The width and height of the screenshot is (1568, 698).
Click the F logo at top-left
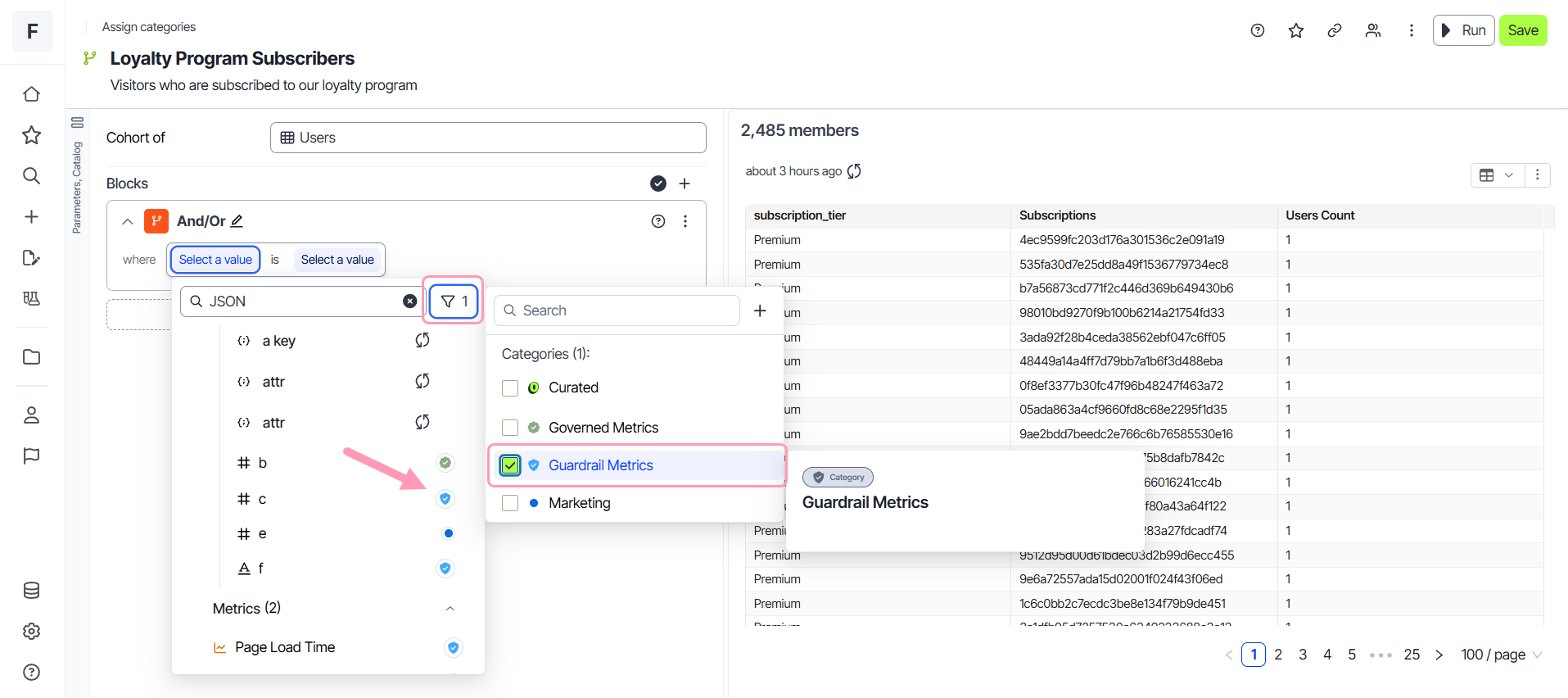33,31
